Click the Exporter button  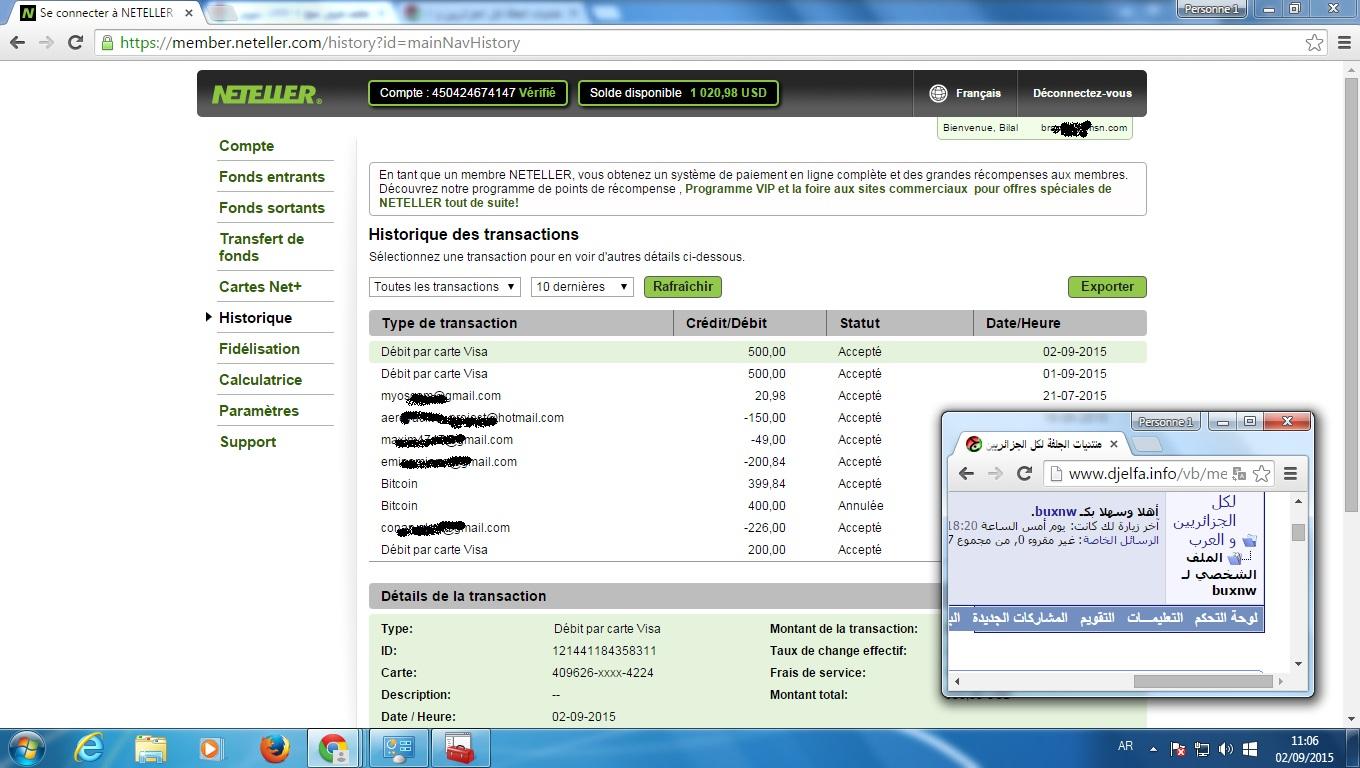[1107, 287]
